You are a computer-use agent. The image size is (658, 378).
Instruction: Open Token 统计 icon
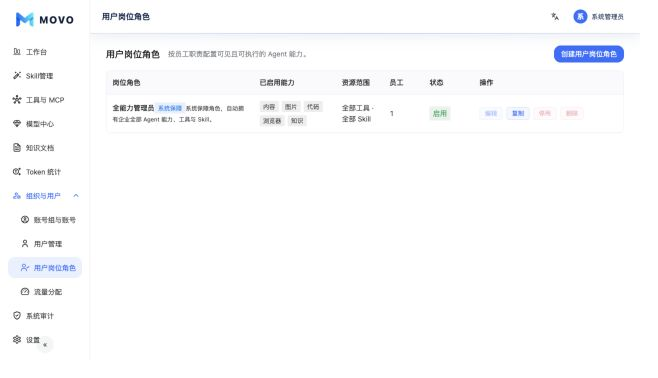pos(17,172)
